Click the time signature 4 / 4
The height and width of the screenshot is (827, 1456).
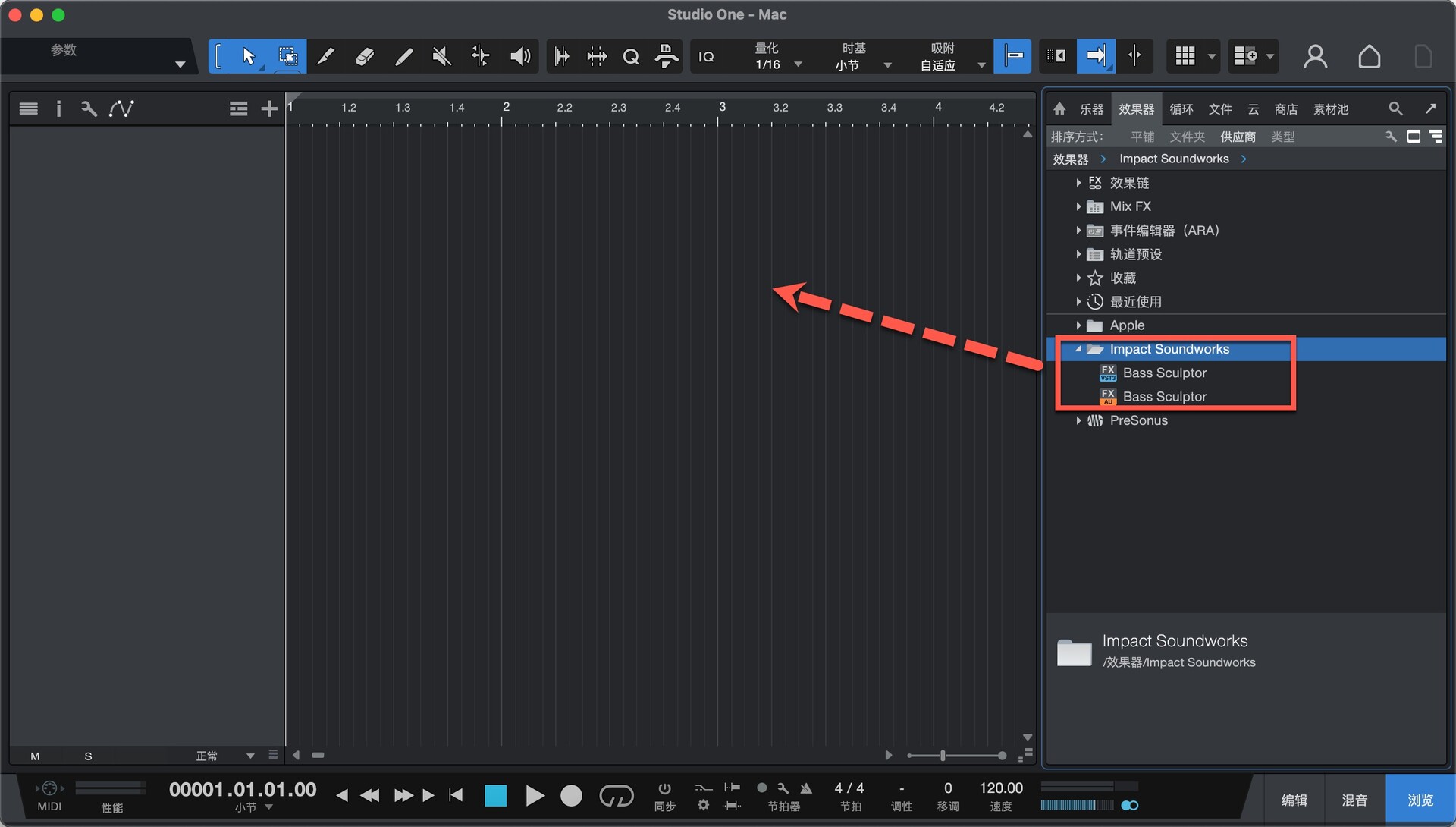click(849, 788)
